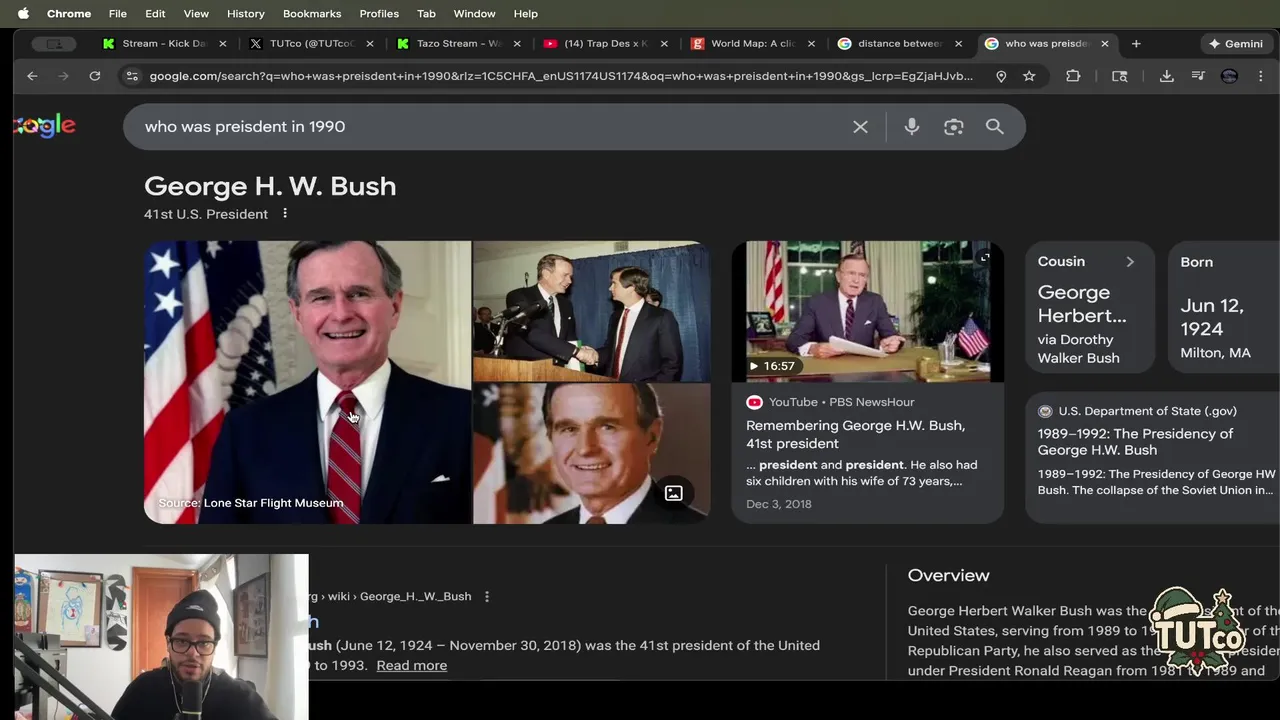This screenshot has width=1280, height=720.
Task: Click U.S. Department of State source icon
Action: click(x=1045, y=411)
